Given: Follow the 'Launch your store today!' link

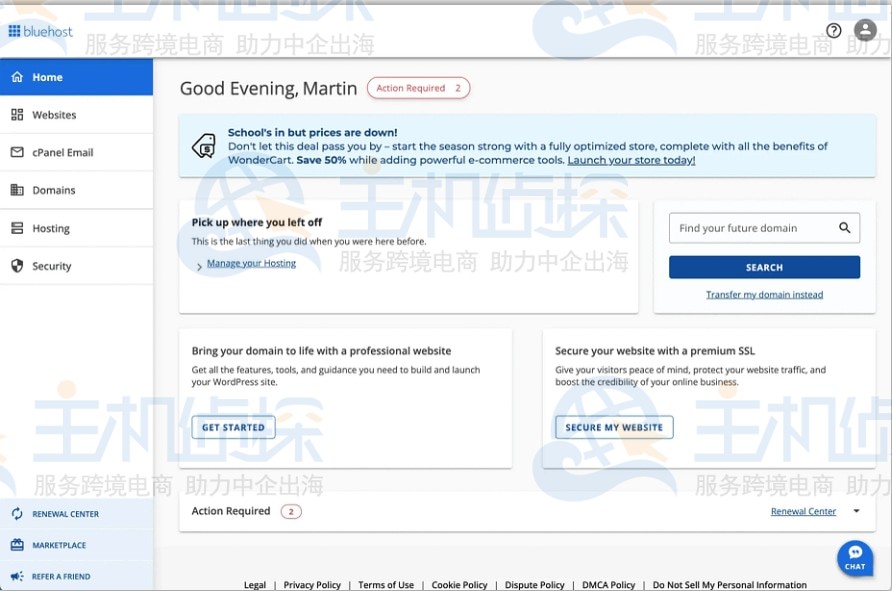Looking at the screenshot, I should (x=631, y=160).
